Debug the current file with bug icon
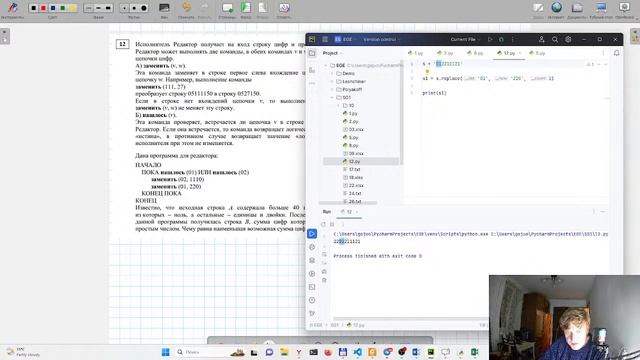 [501, 39]
